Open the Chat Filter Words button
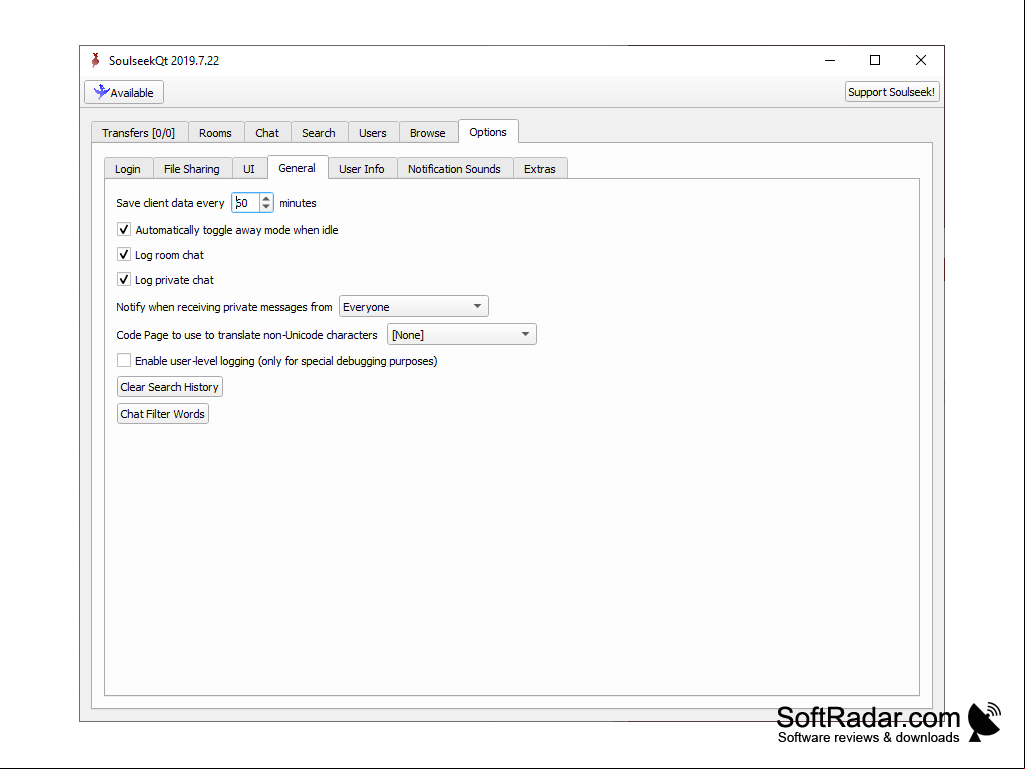 point(162,414)
